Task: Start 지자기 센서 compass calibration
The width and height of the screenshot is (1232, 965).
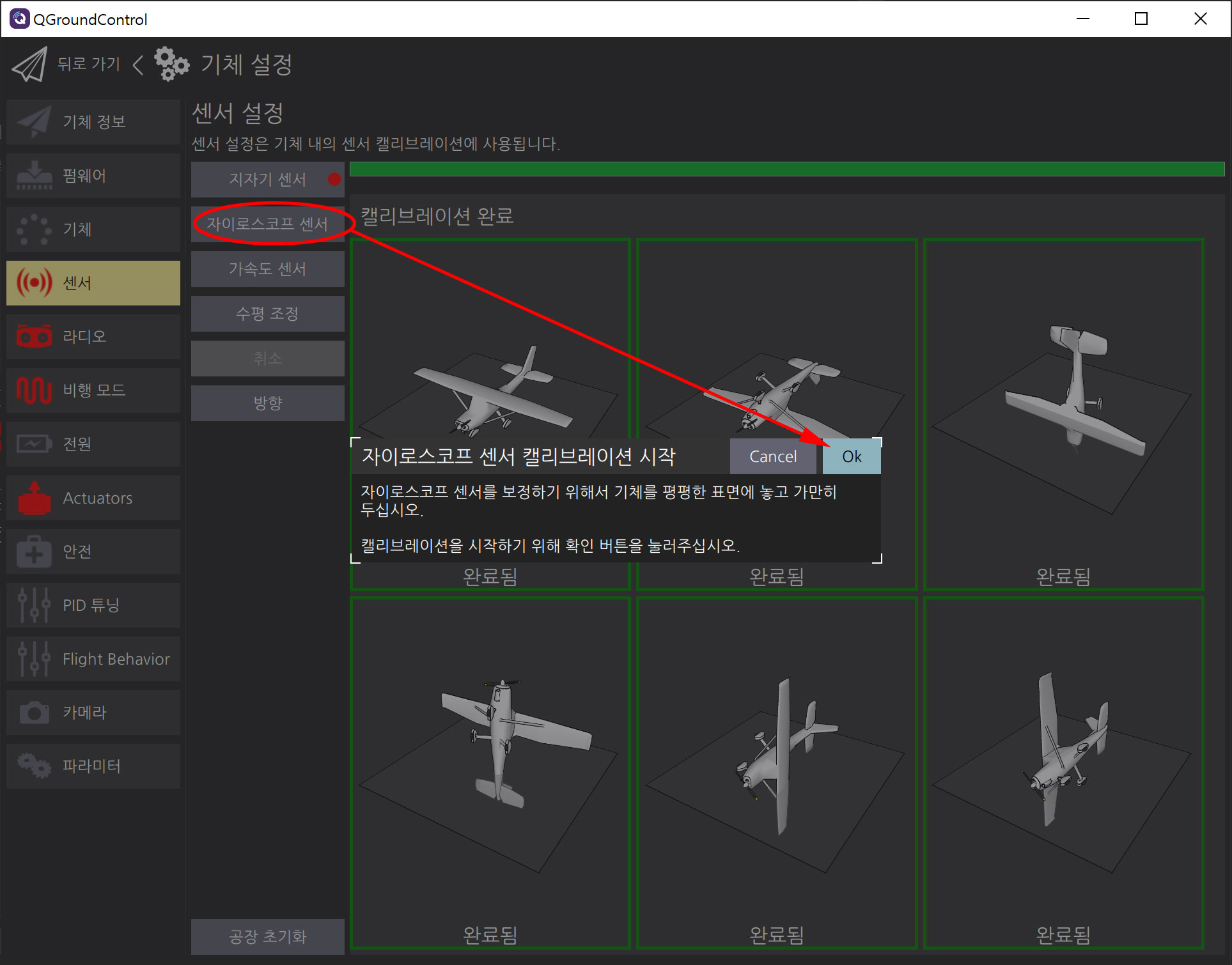Action: tap(267, 180)
